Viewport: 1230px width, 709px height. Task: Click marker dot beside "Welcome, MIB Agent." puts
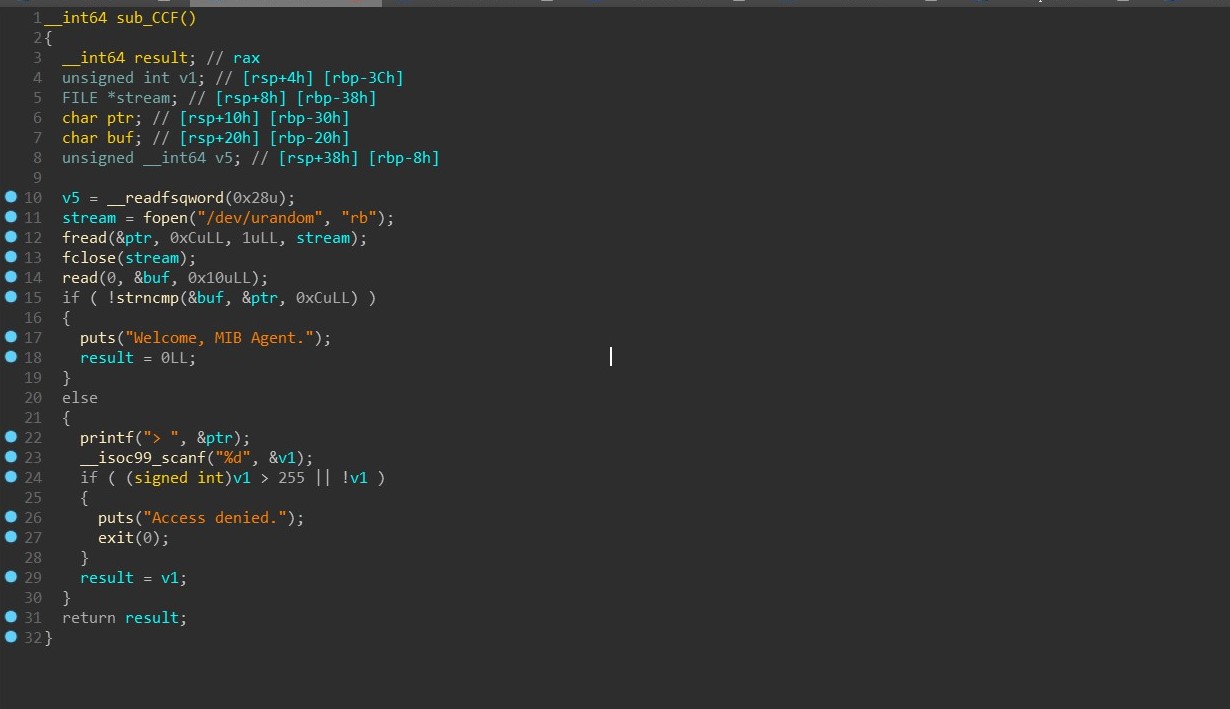[x=11, y=337]
